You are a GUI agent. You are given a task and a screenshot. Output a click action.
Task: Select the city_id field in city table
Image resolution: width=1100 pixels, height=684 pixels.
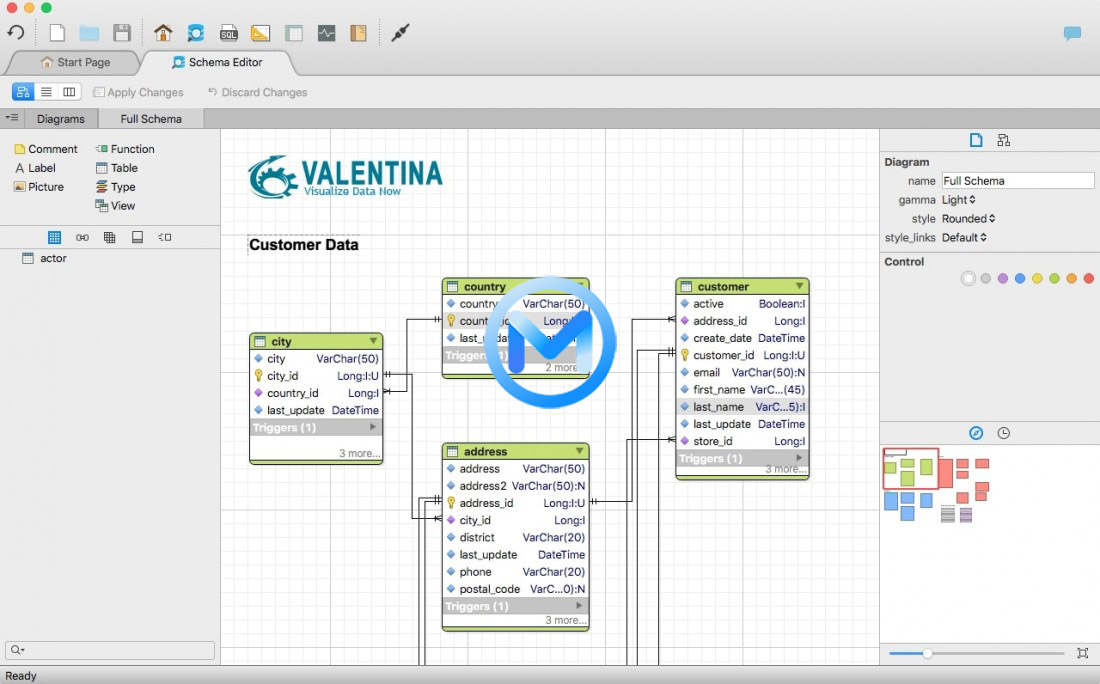[316, 376]
